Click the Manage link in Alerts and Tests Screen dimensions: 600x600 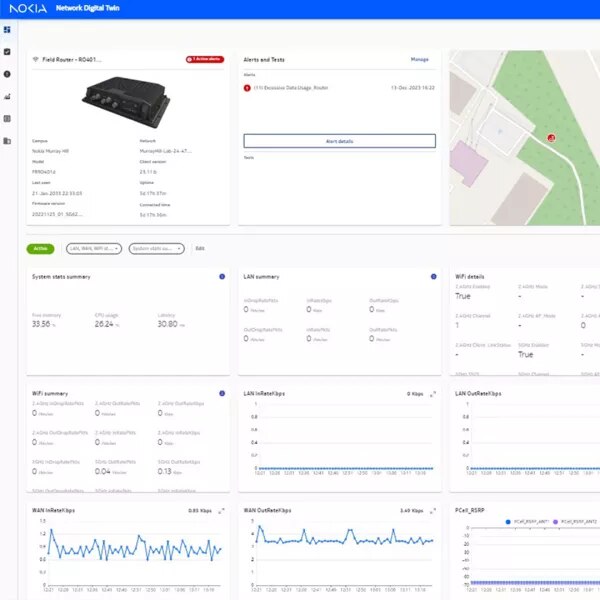pos(419,60)
